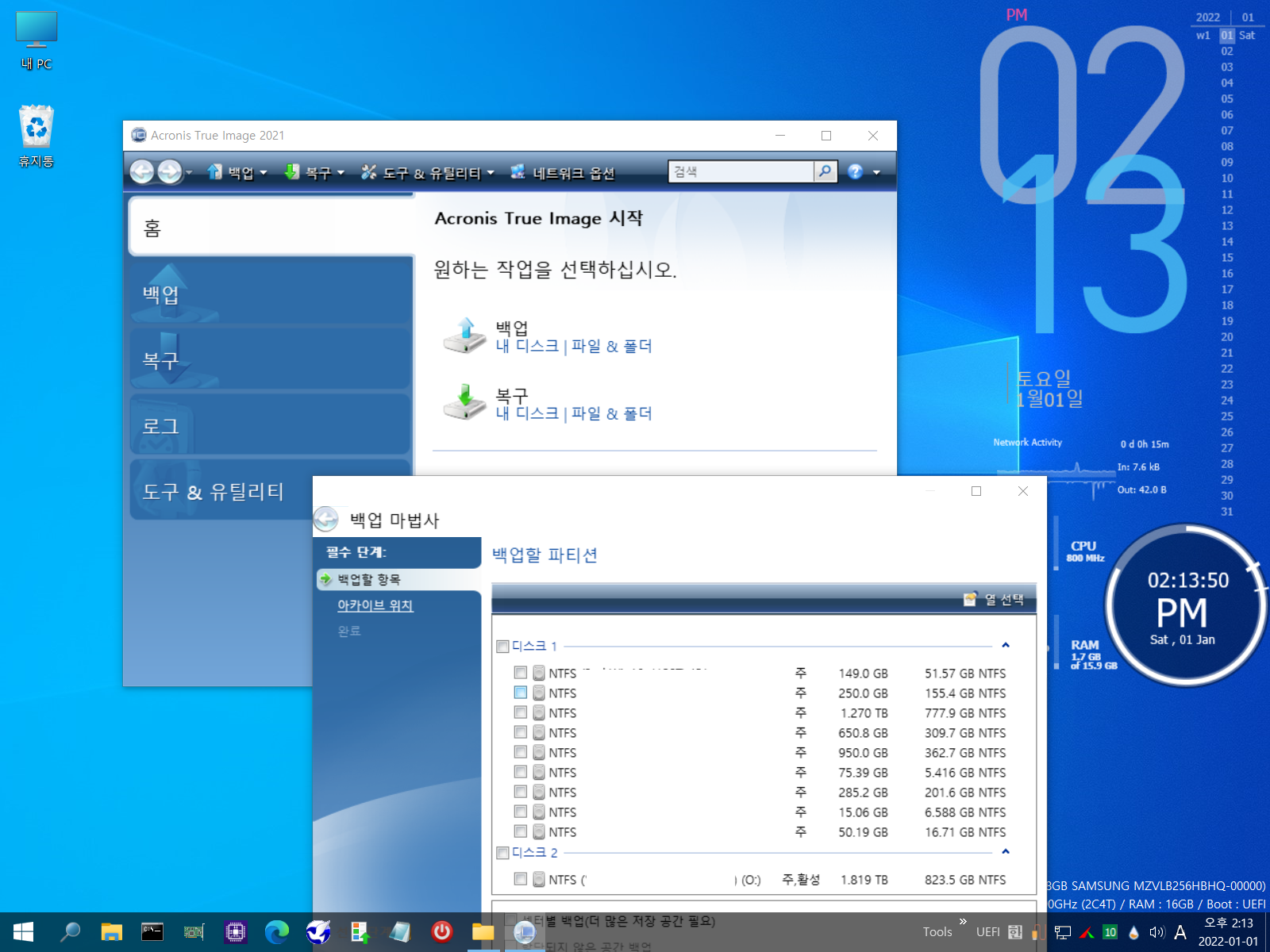Open the 복구 toolbar dropdown menu

[x=314, y=172]
